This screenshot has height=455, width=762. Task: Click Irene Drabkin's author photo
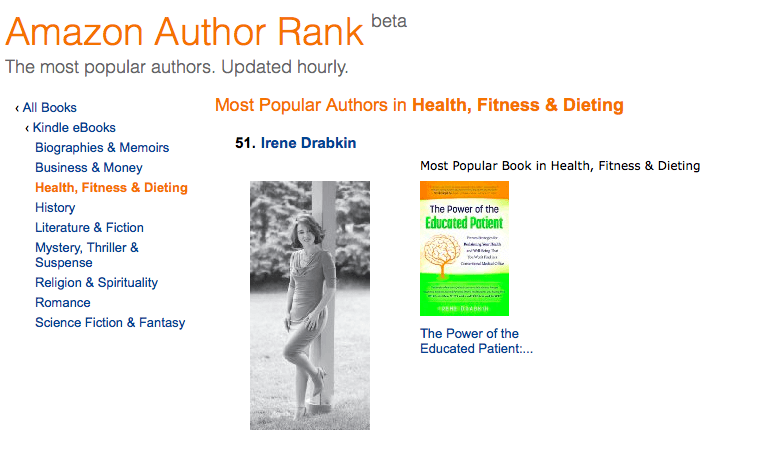tap(310, 305)
